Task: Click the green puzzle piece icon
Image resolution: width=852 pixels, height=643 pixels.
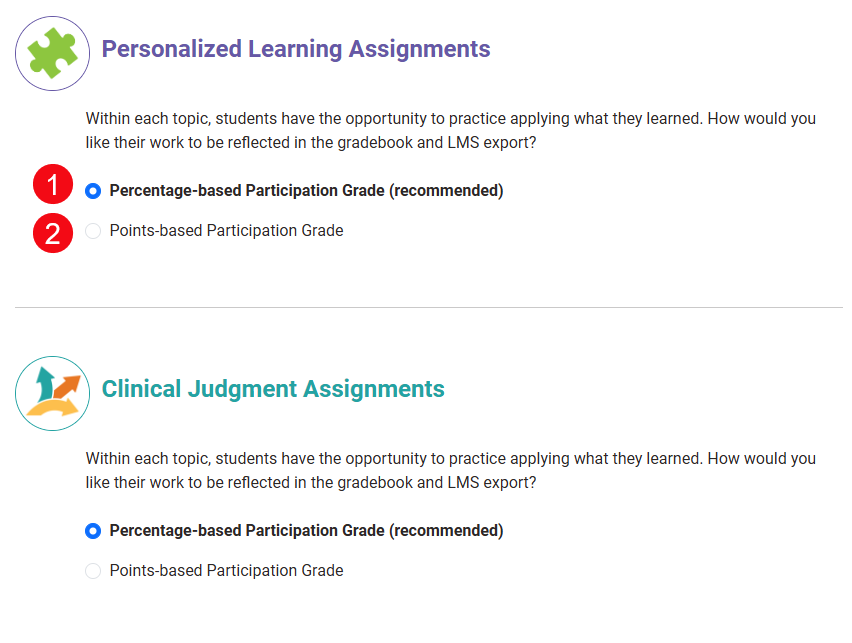Action: pos(53,53)
